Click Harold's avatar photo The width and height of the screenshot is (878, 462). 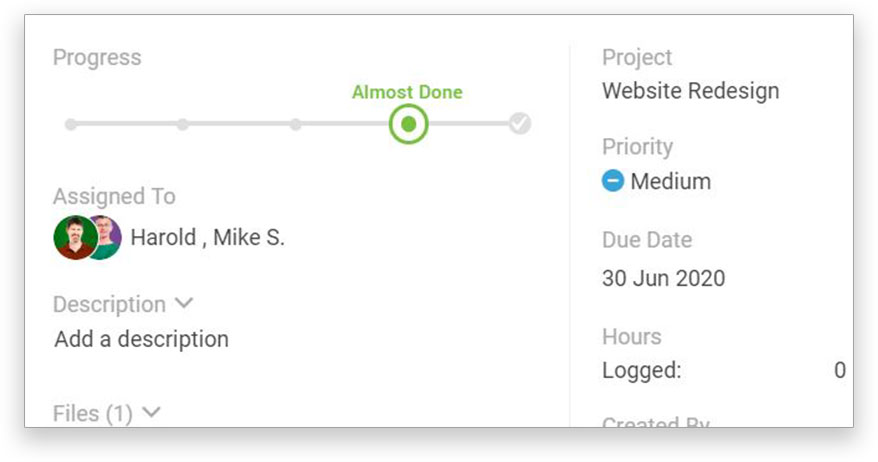click(x=75, y=237)
